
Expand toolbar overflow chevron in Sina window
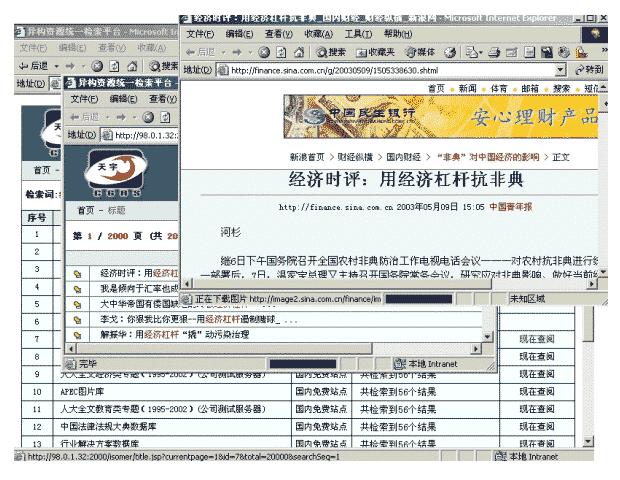coord(604,50)
